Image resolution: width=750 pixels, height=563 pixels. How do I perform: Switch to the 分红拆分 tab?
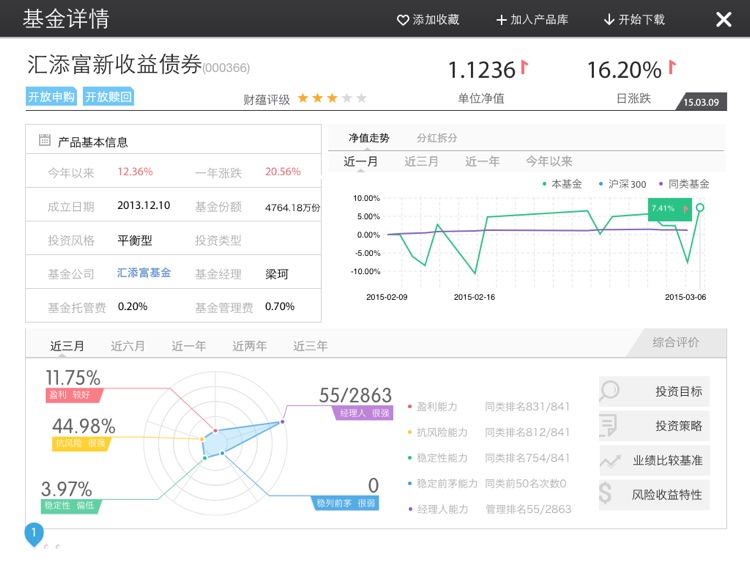[437, 138]
